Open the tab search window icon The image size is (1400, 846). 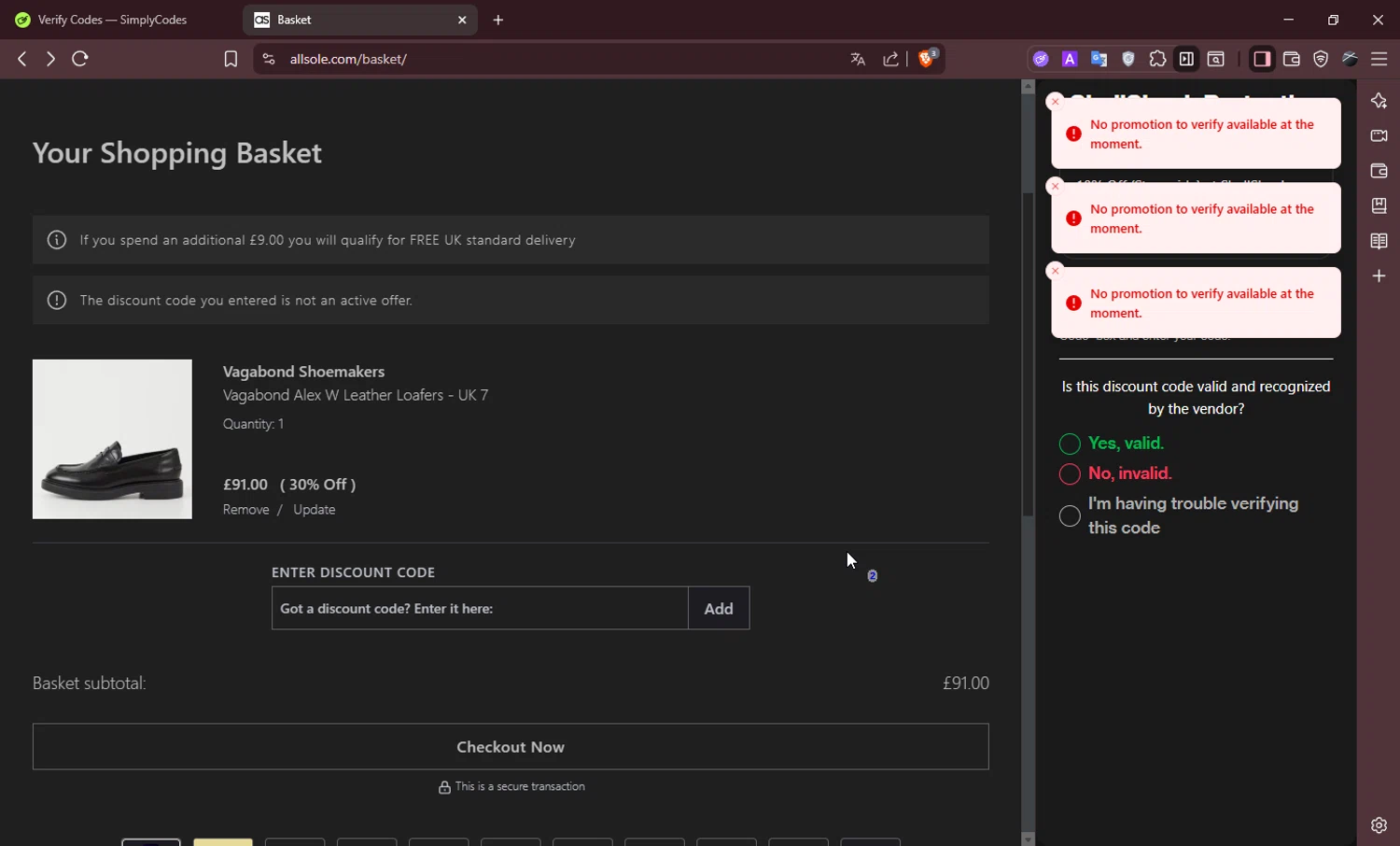1215,59
